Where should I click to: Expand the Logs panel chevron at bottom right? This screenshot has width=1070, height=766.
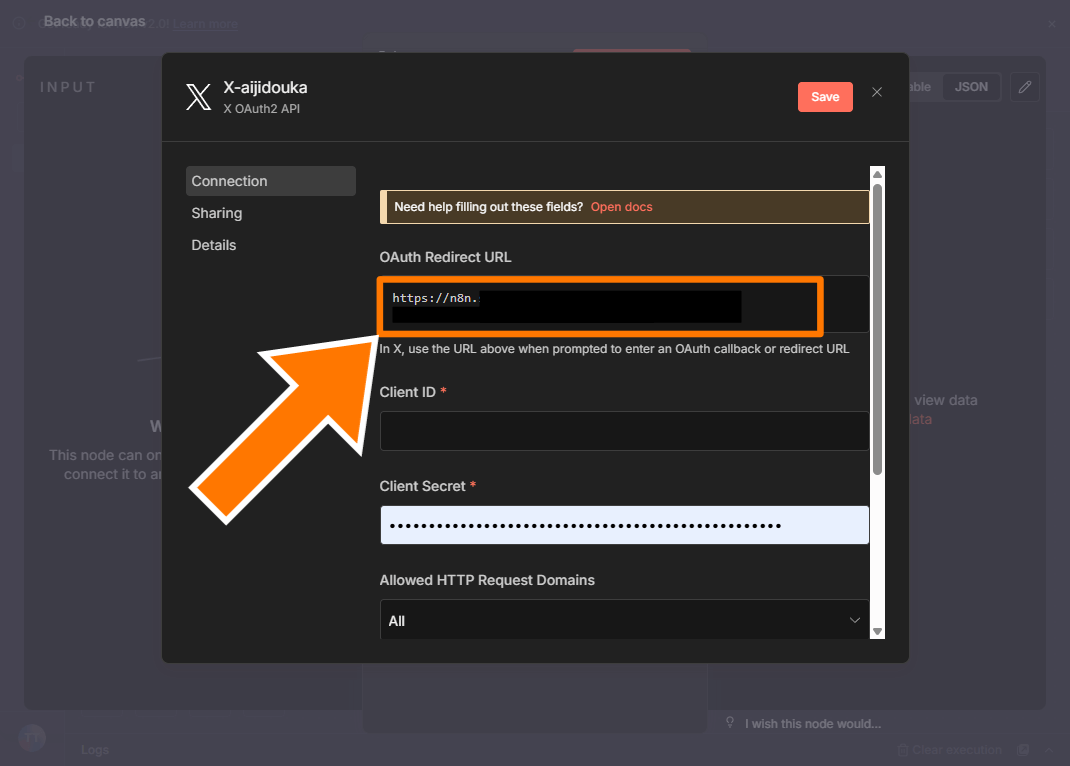(1049, 750)
